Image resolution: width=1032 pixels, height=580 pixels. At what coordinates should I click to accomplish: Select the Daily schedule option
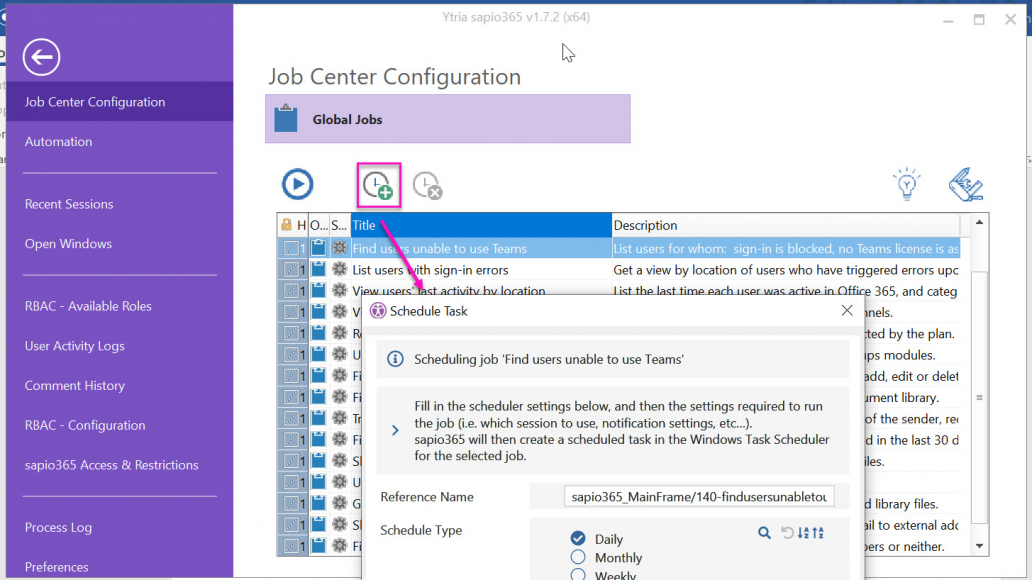578,539
